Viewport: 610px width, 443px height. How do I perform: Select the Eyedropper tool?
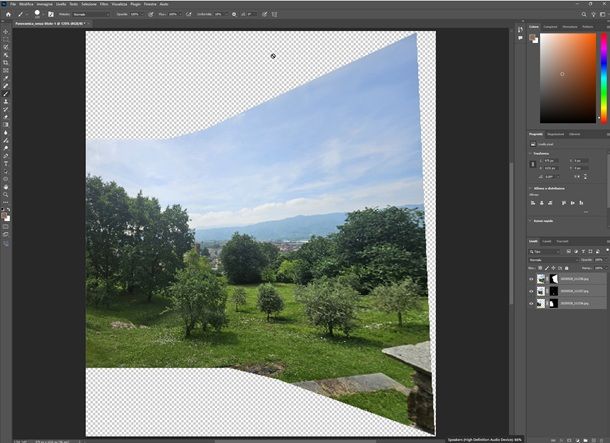[x=5, y=78]
